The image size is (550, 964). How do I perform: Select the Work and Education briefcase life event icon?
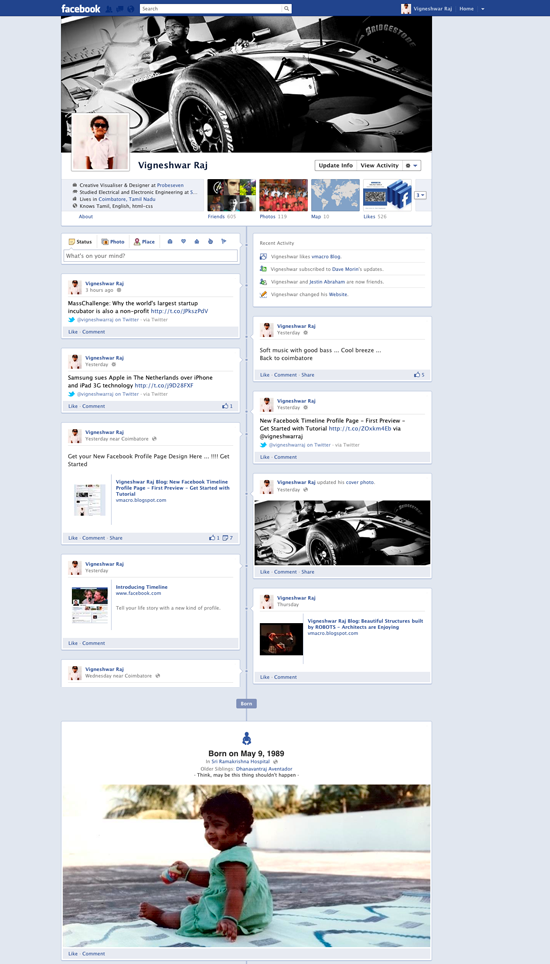point(170,242)
